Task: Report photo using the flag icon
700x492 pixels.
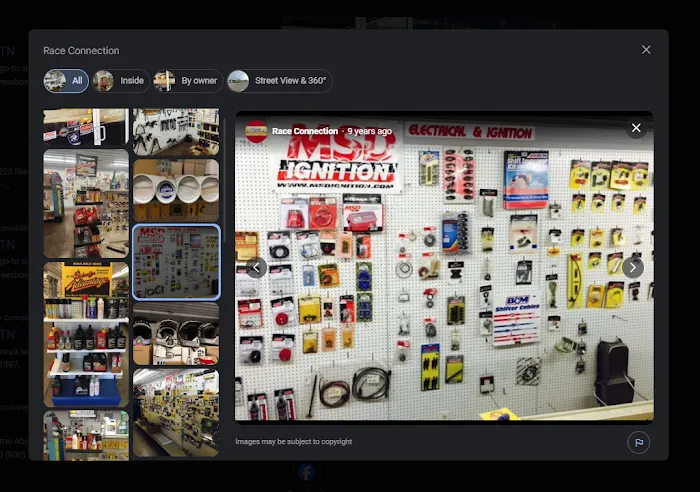Action: tap(638, 442)
